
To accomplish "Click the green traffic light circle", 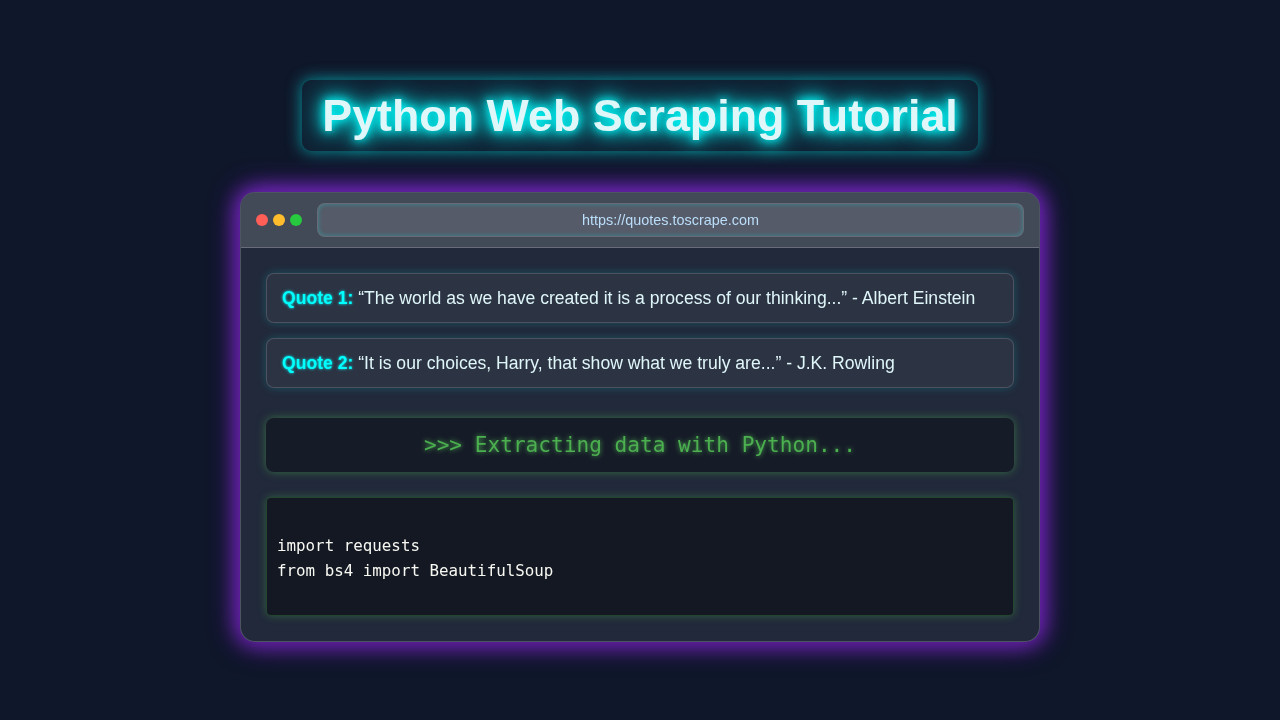I will click(295, 219).
